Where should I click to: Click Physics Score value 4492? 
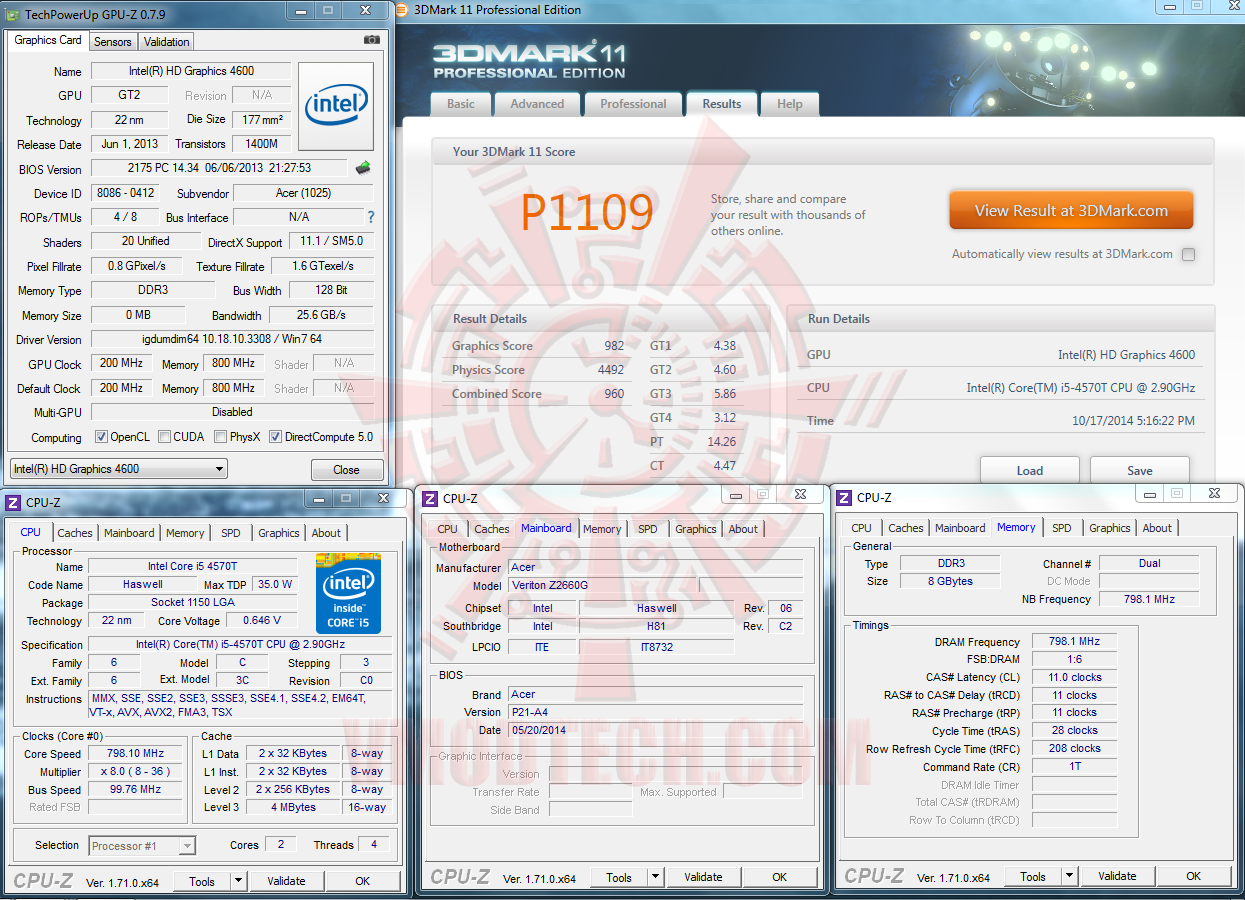tap(610, 370)
